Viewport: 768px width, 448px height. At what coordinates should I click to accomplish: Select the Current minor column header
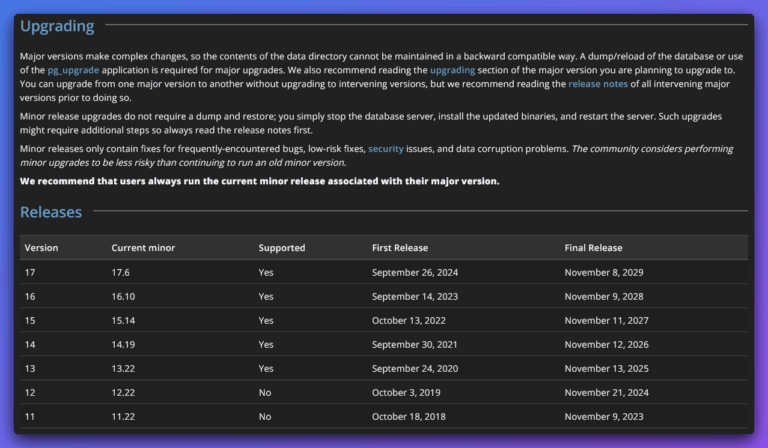[143, 248]
